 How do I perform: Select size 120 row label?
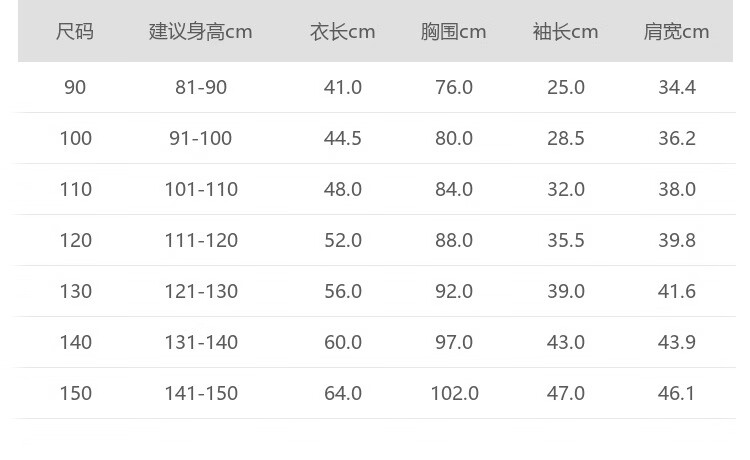pos(76,240)
